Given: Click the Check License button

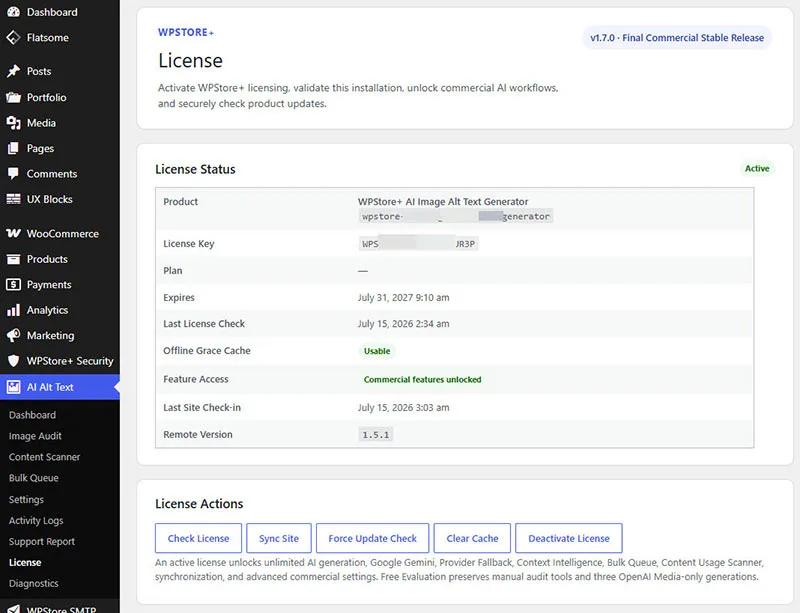Looking at the screenshot, I should (198, 538).
